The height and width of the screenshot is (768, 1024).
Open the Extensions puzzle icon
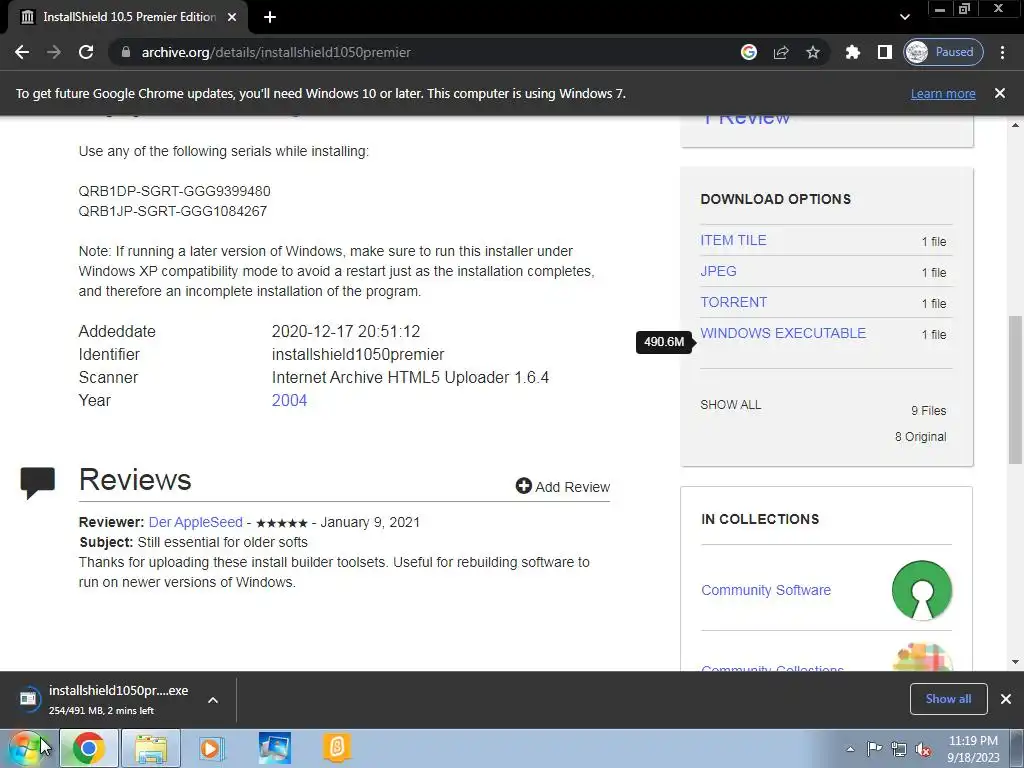[x=852, y=52]
